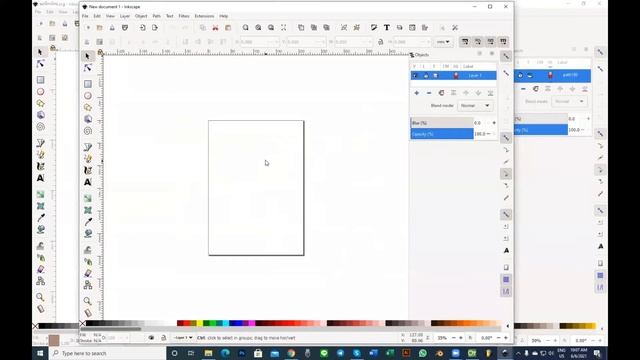
Task: Increase zoom percentage with plus button
Action: pos(461,338)
